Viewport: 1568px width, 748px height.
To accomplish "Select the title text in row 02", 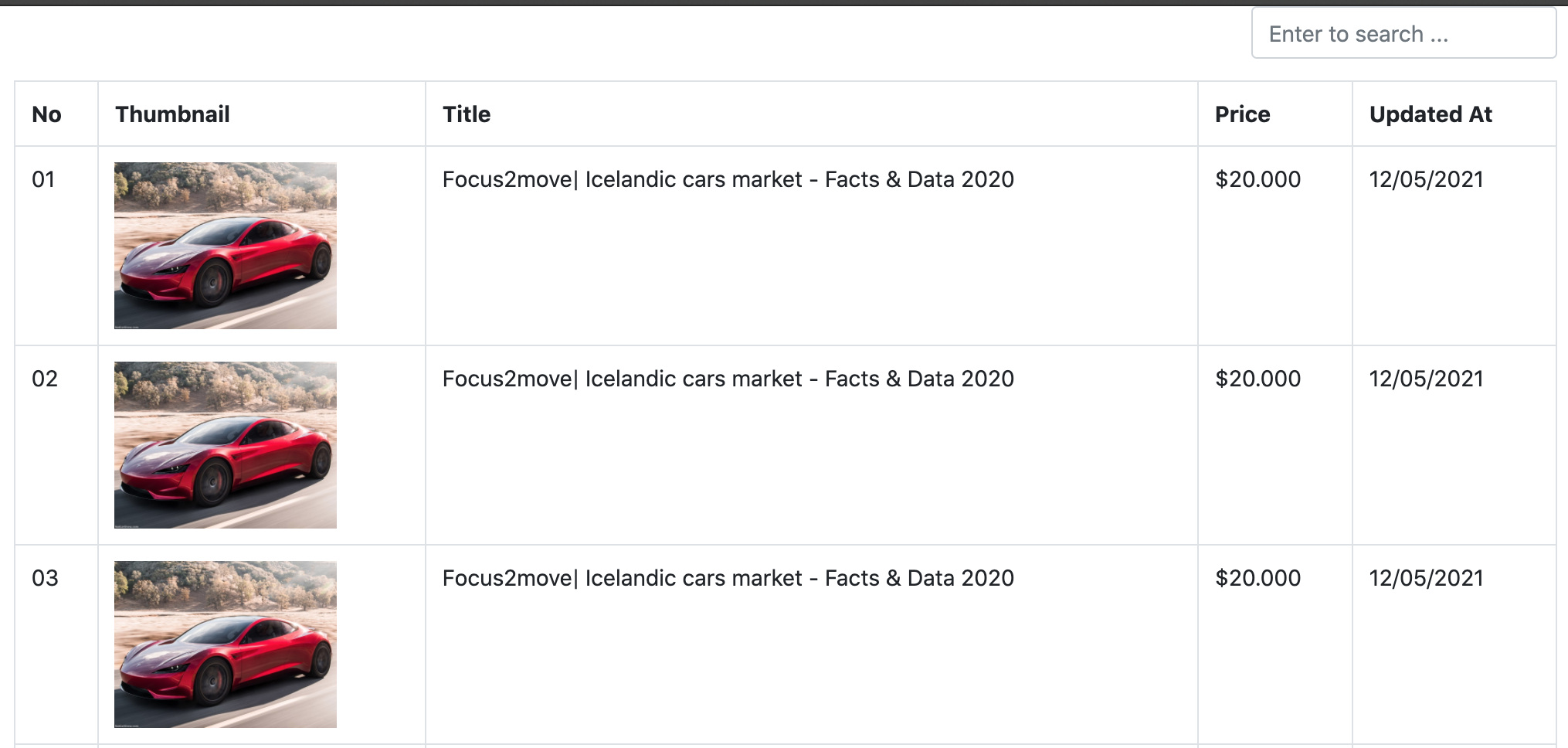I will pyautogui.click(x=728, y=379).
